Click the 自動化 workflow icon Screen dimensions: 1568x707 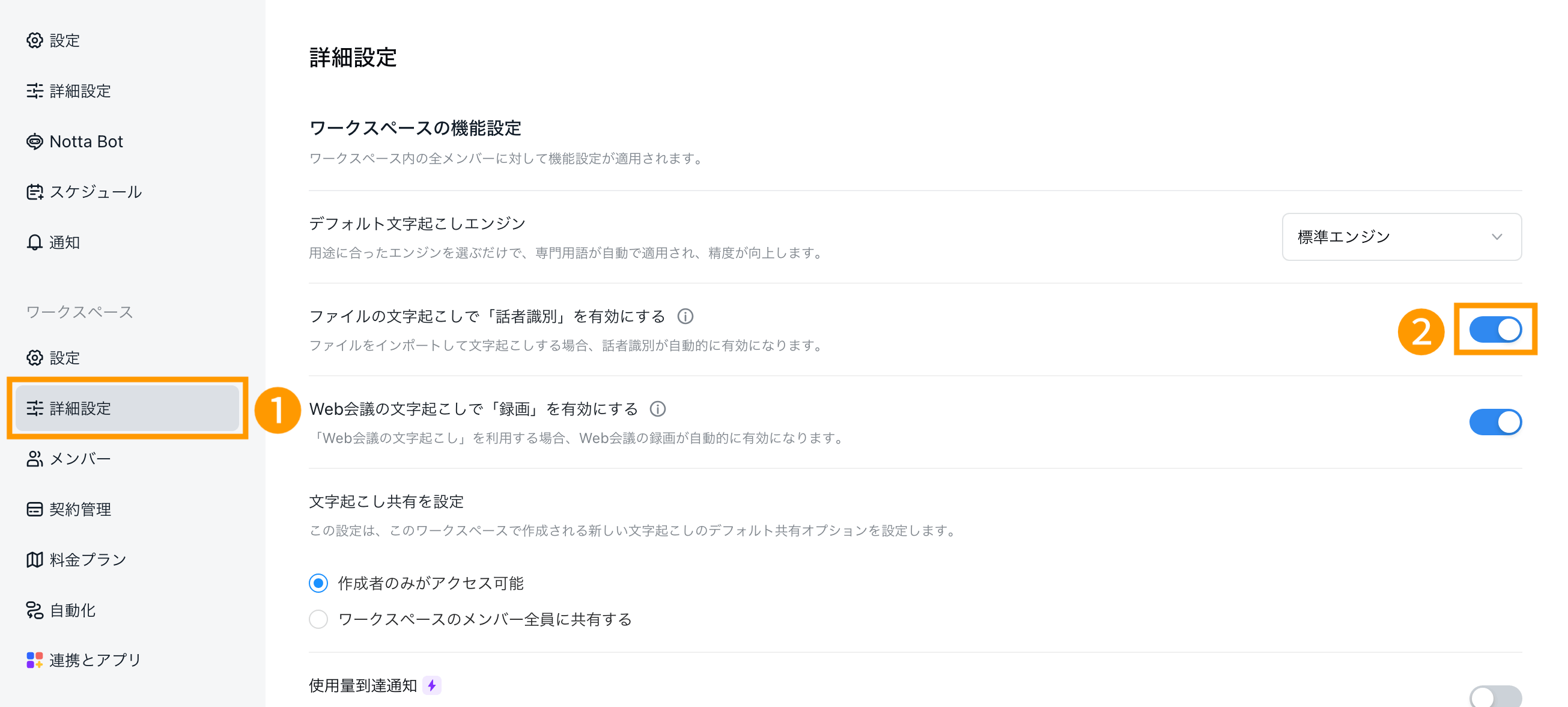(x=35, y=610)
